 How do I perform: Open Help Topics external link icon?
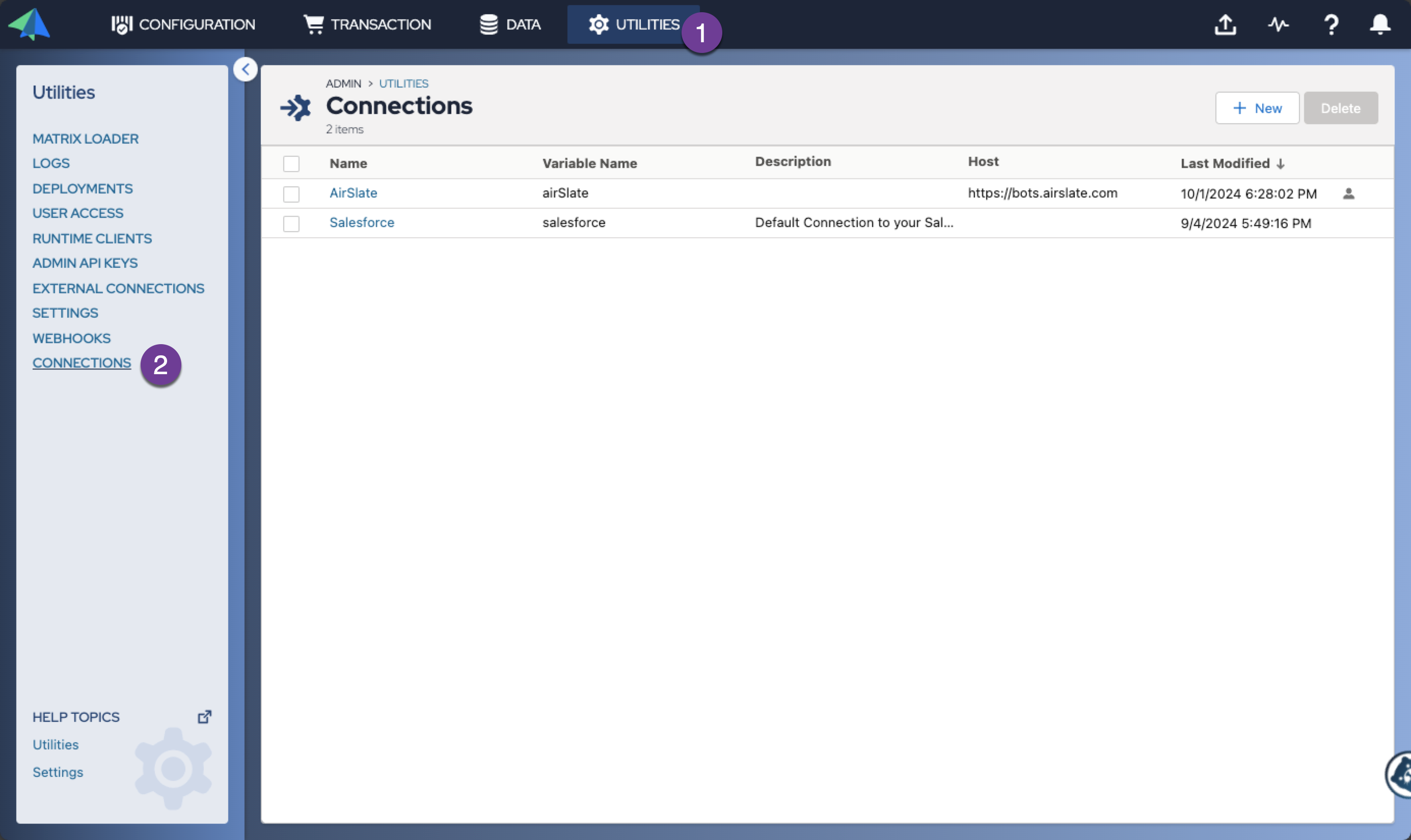[x=204, y=717]
